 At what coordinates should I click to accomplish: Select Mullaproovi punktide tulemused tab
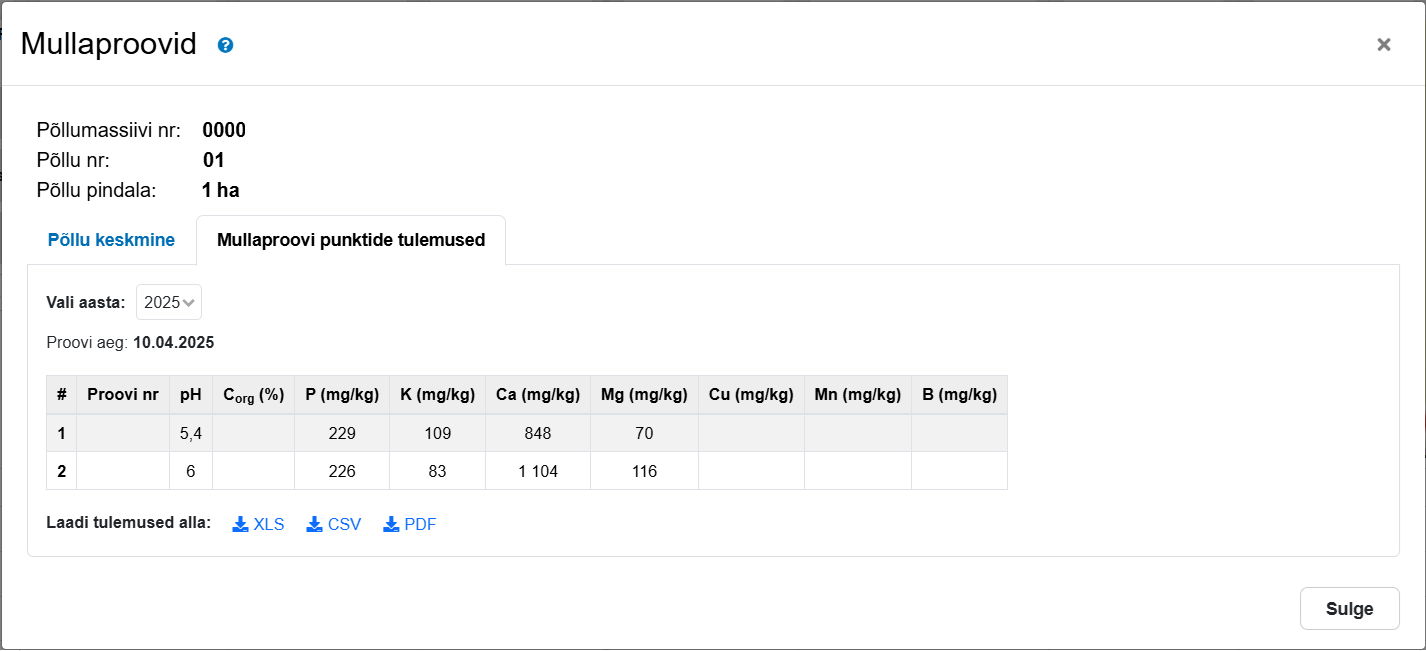coord(351,240)
